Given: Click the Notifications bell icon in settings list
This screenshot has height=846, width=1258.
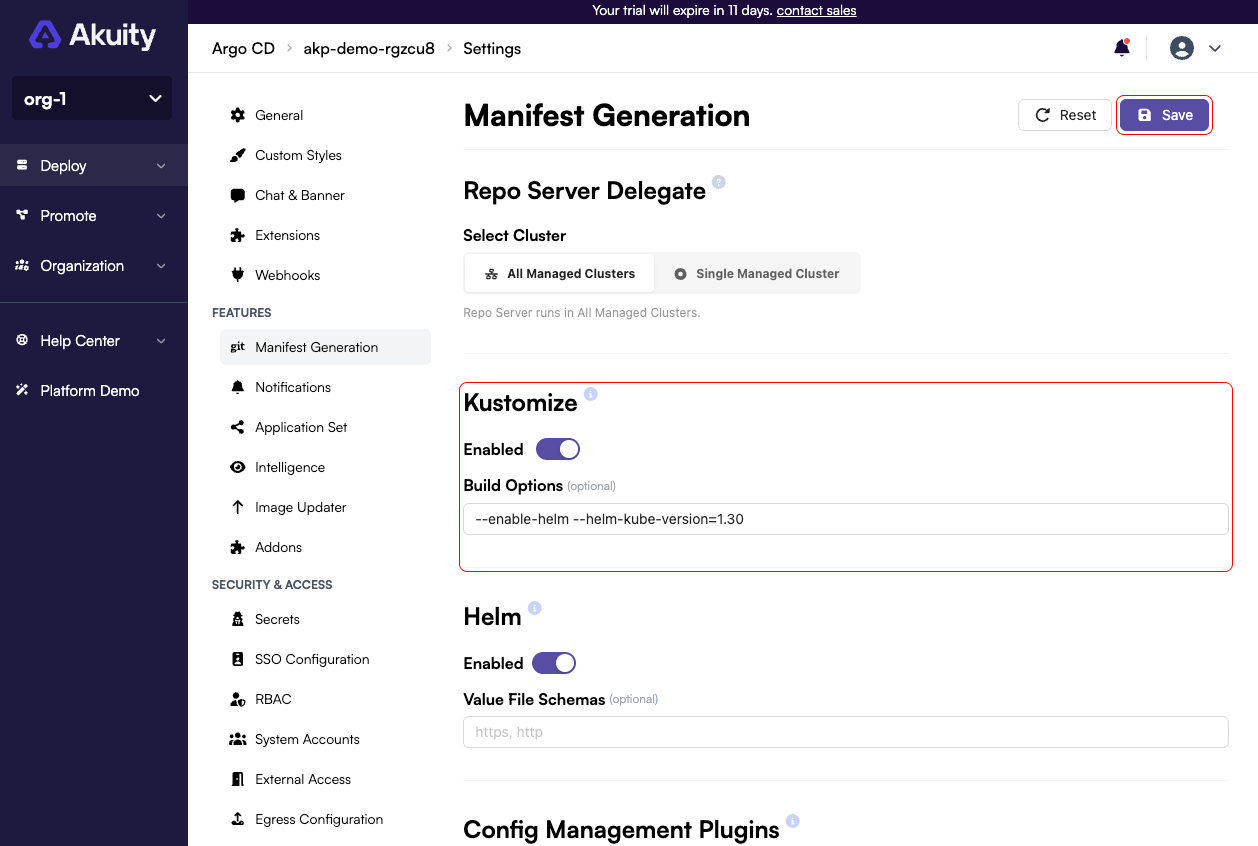Looking at the screenshot, I should (238, 387).
